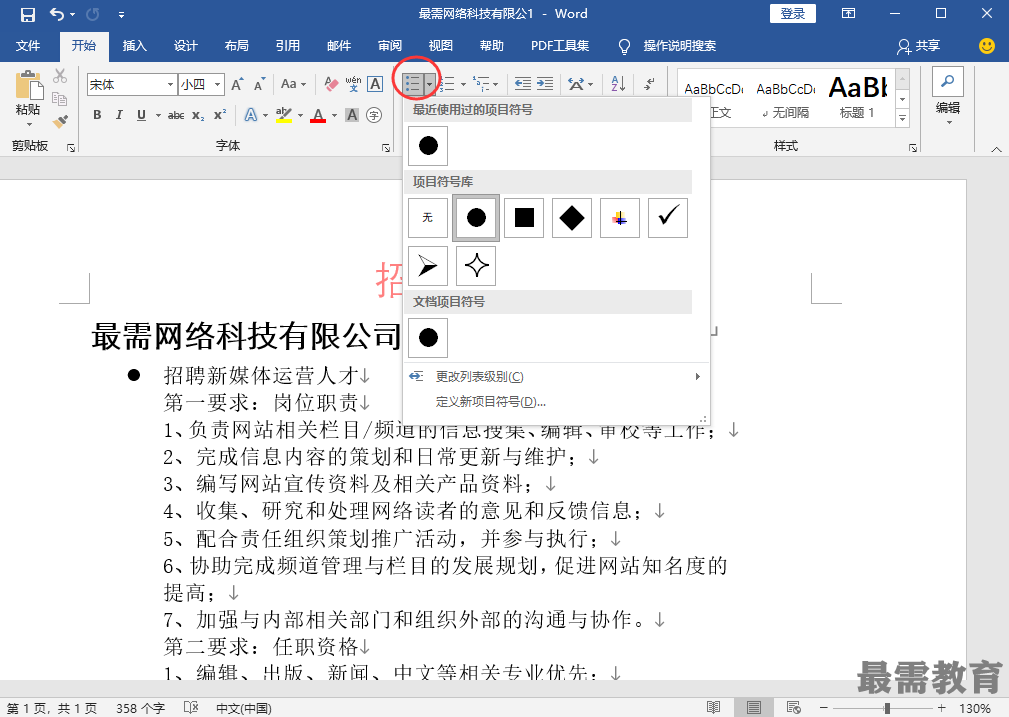Screen dimensions: 1009x717
Task: Open the 小四 font size dropdown
Action: point(218,84)
